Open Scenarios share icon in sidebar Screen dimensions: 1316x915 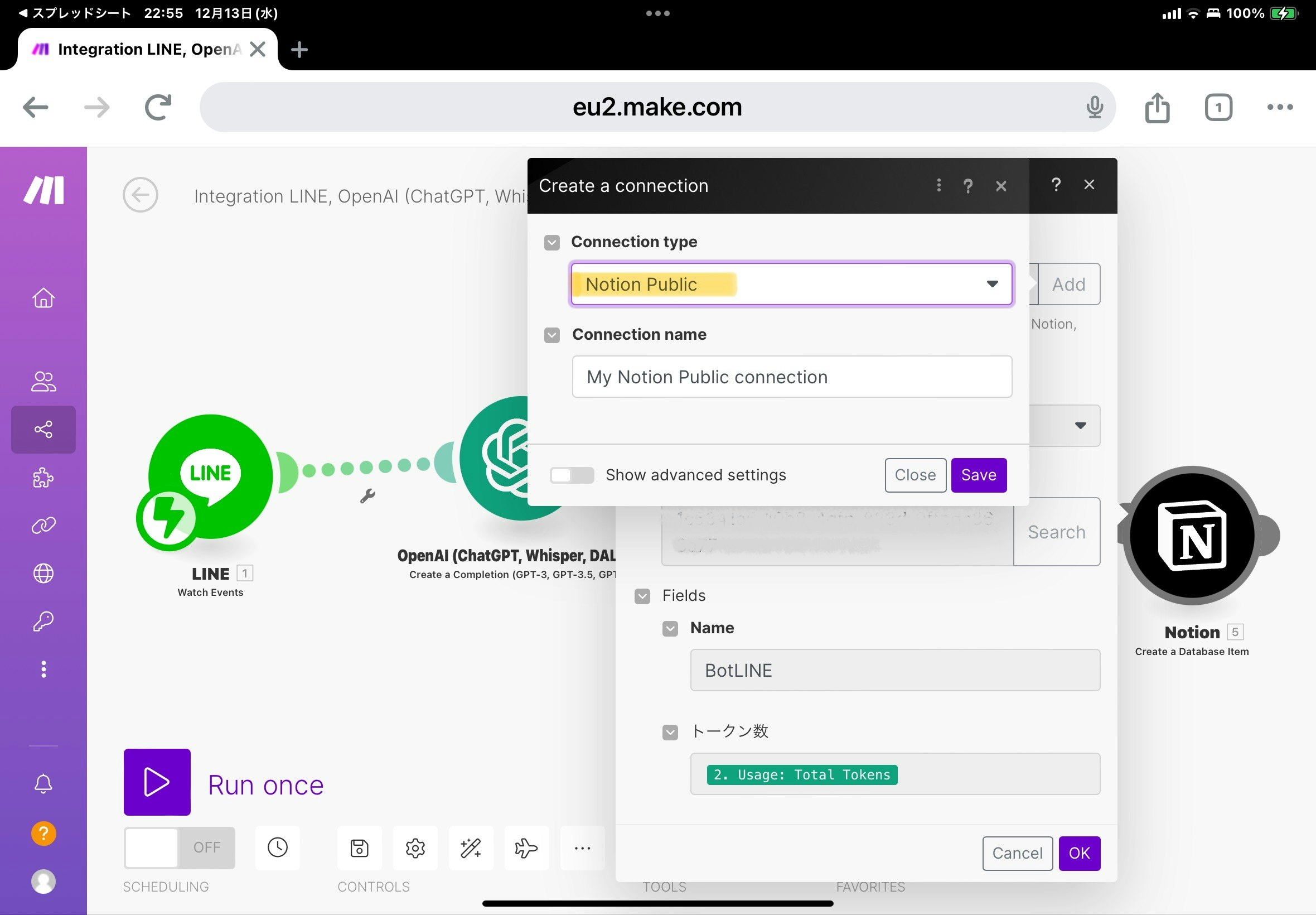click(x=43, y=430)
